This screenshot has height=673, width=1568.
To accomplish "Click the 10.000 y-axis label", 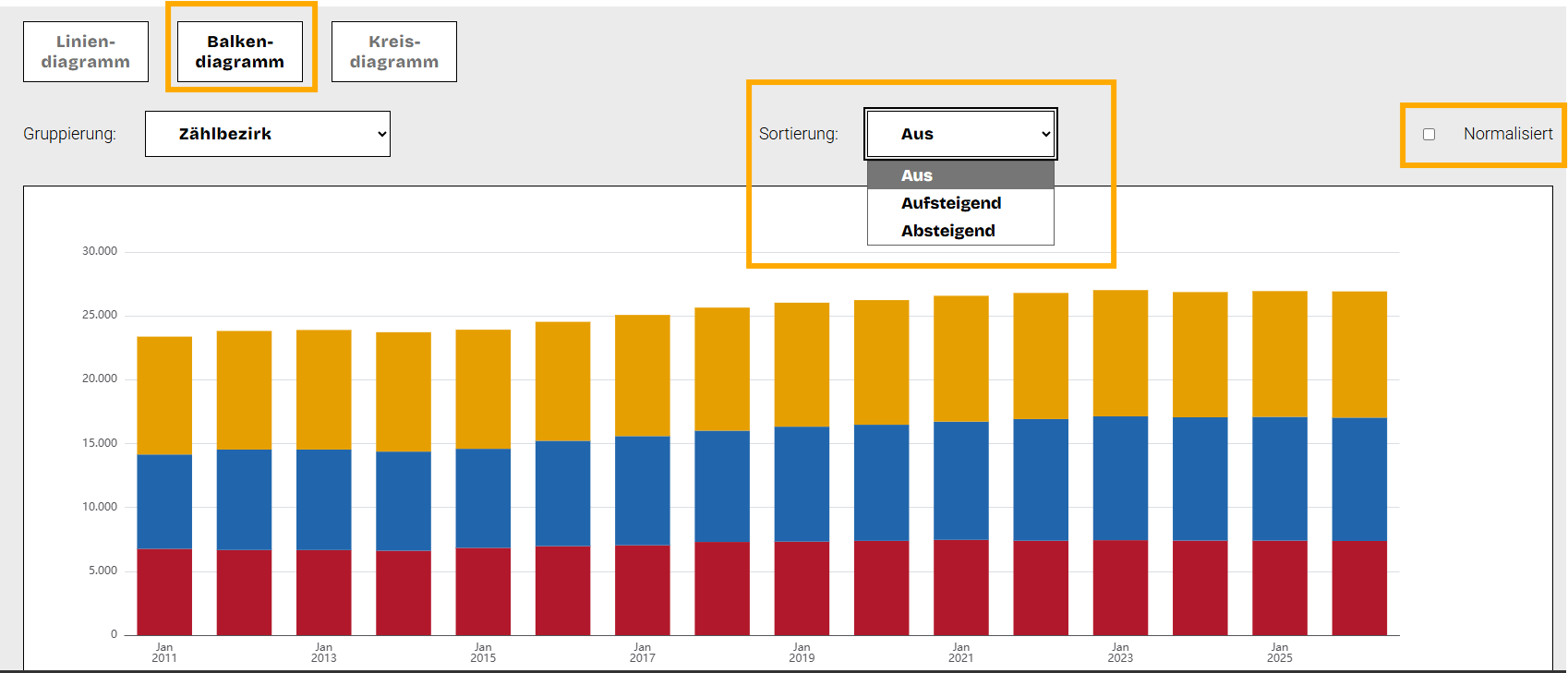I will pos(100,507).
